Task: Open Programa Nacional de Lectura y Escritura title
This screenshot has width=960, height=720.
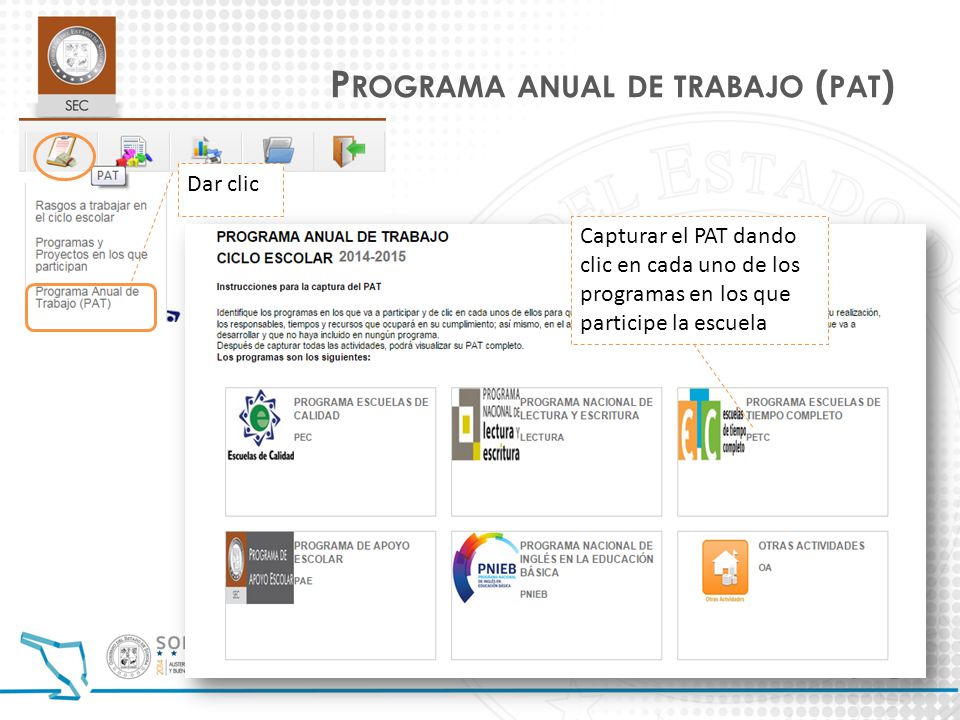Action: 586,408
